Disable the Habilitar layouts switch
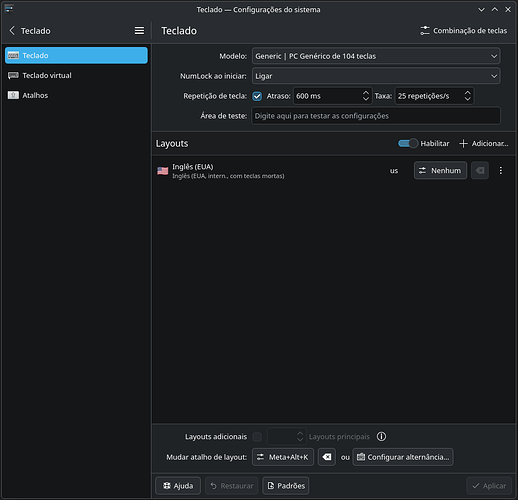This screenshot has width=518, height=500. 408,143
